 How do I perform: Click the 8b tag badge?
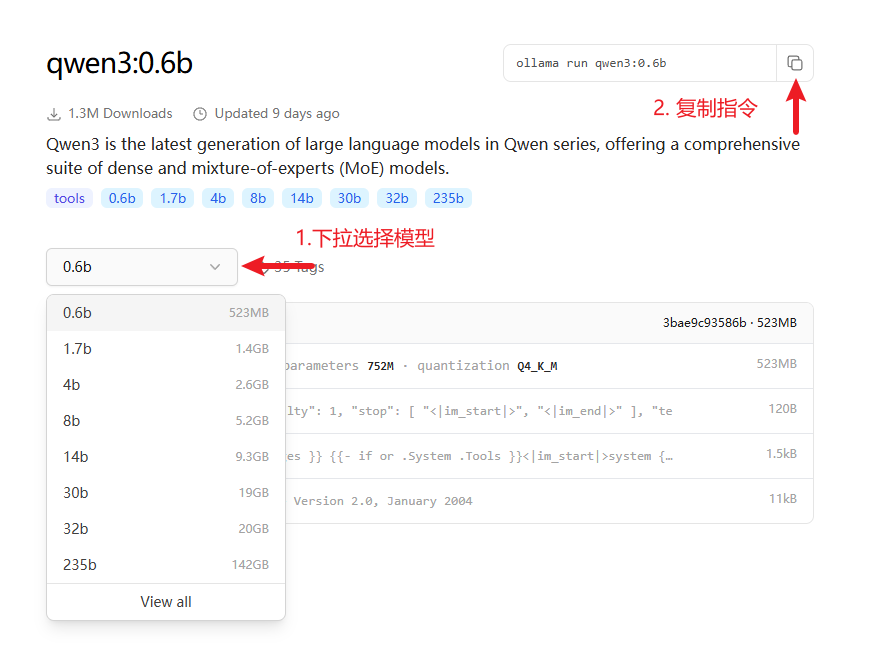258,198
